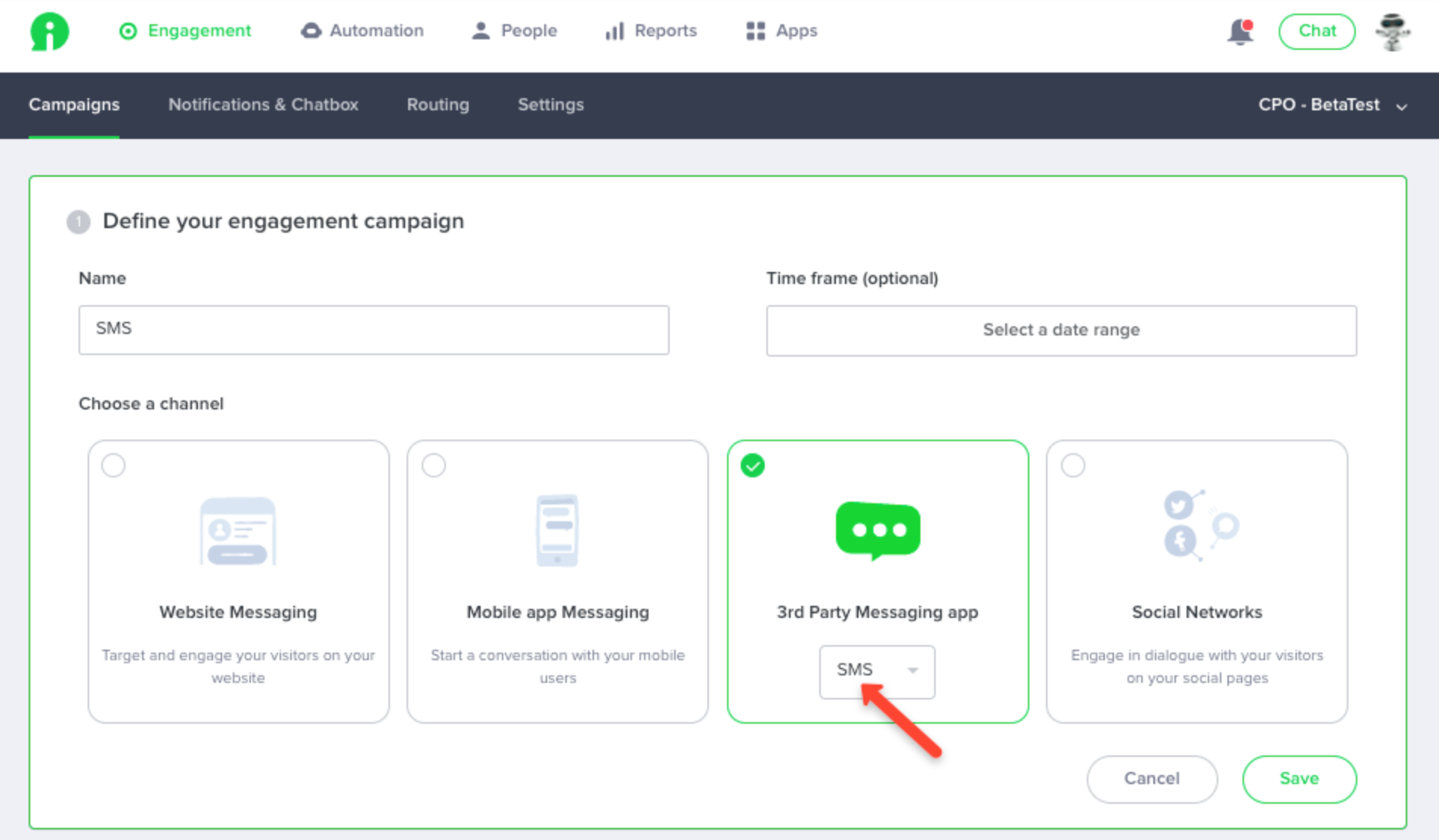Click the 3rd Party Messaging app title

point(877,612)
